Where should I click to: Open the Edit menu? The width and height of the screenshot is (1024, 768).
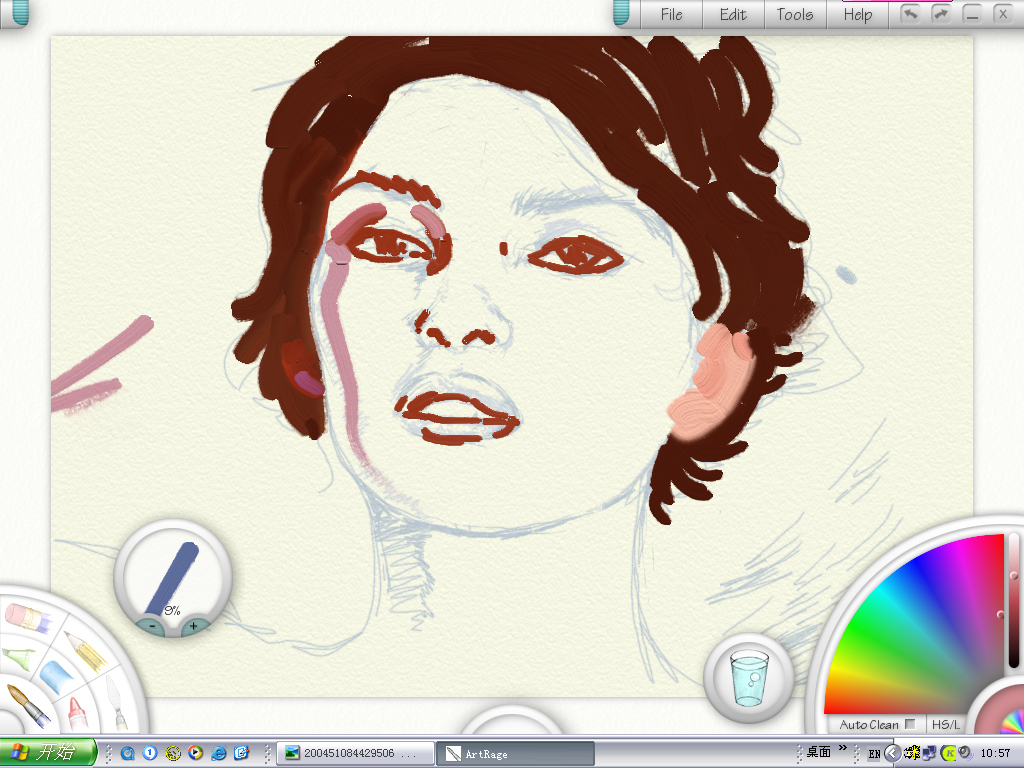733,14
